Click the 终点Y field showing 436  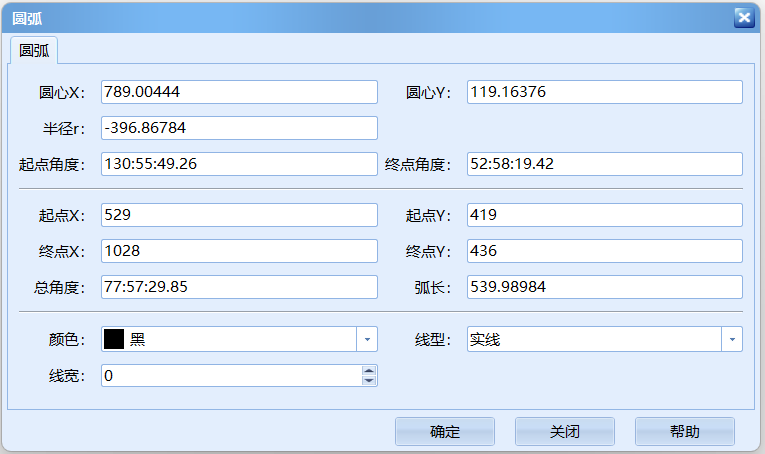[604, 251]
